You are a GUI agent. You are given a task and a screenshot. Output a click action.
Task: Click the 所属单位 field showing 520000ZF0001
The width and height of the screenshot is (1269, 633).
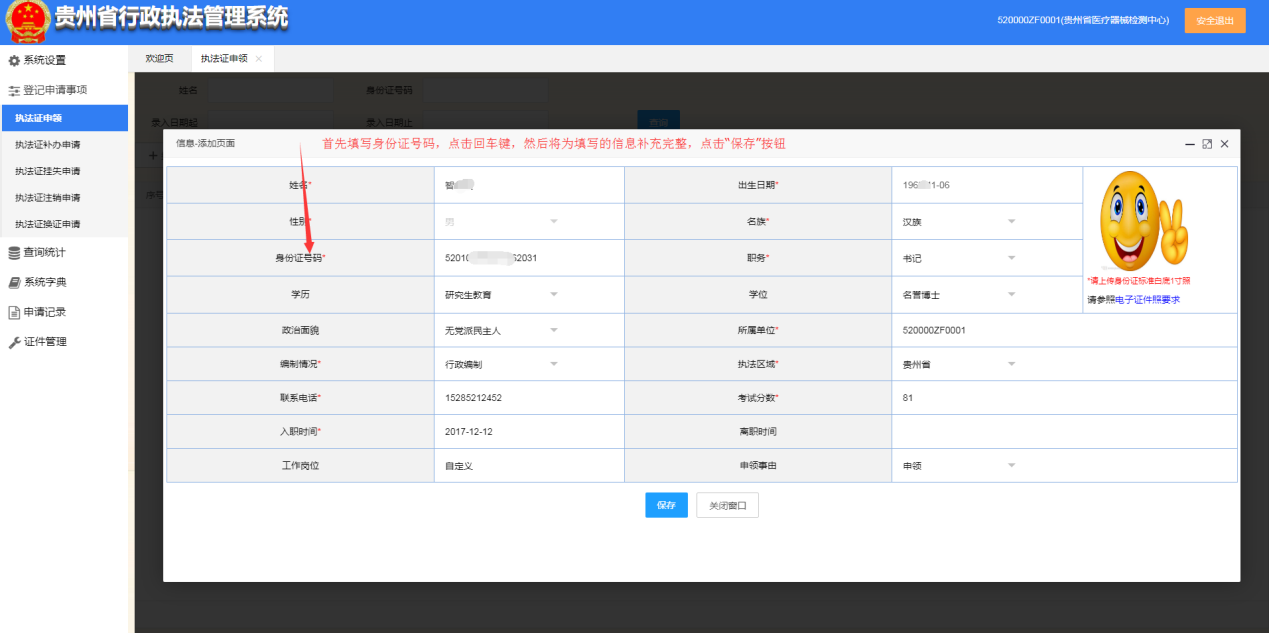[1064, 330]
